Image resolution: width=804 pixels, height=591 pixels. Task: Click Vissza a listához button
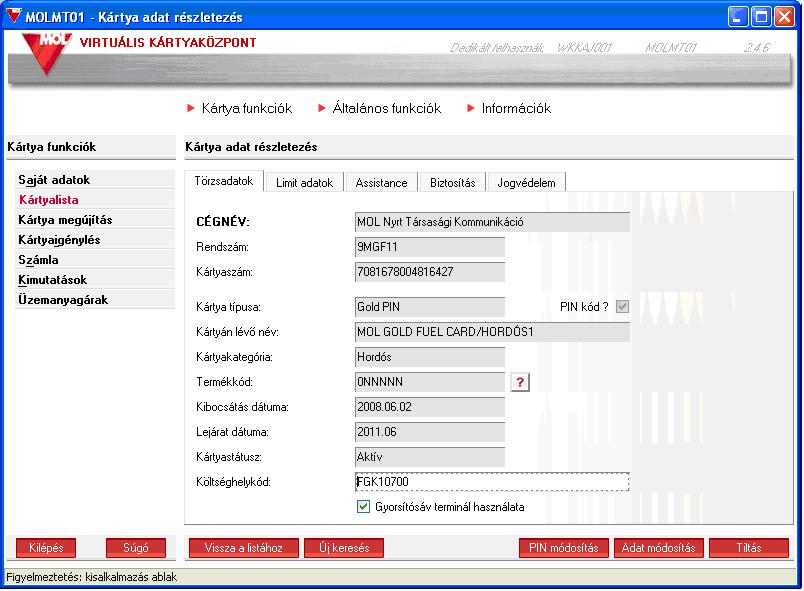tap(244, 548)
